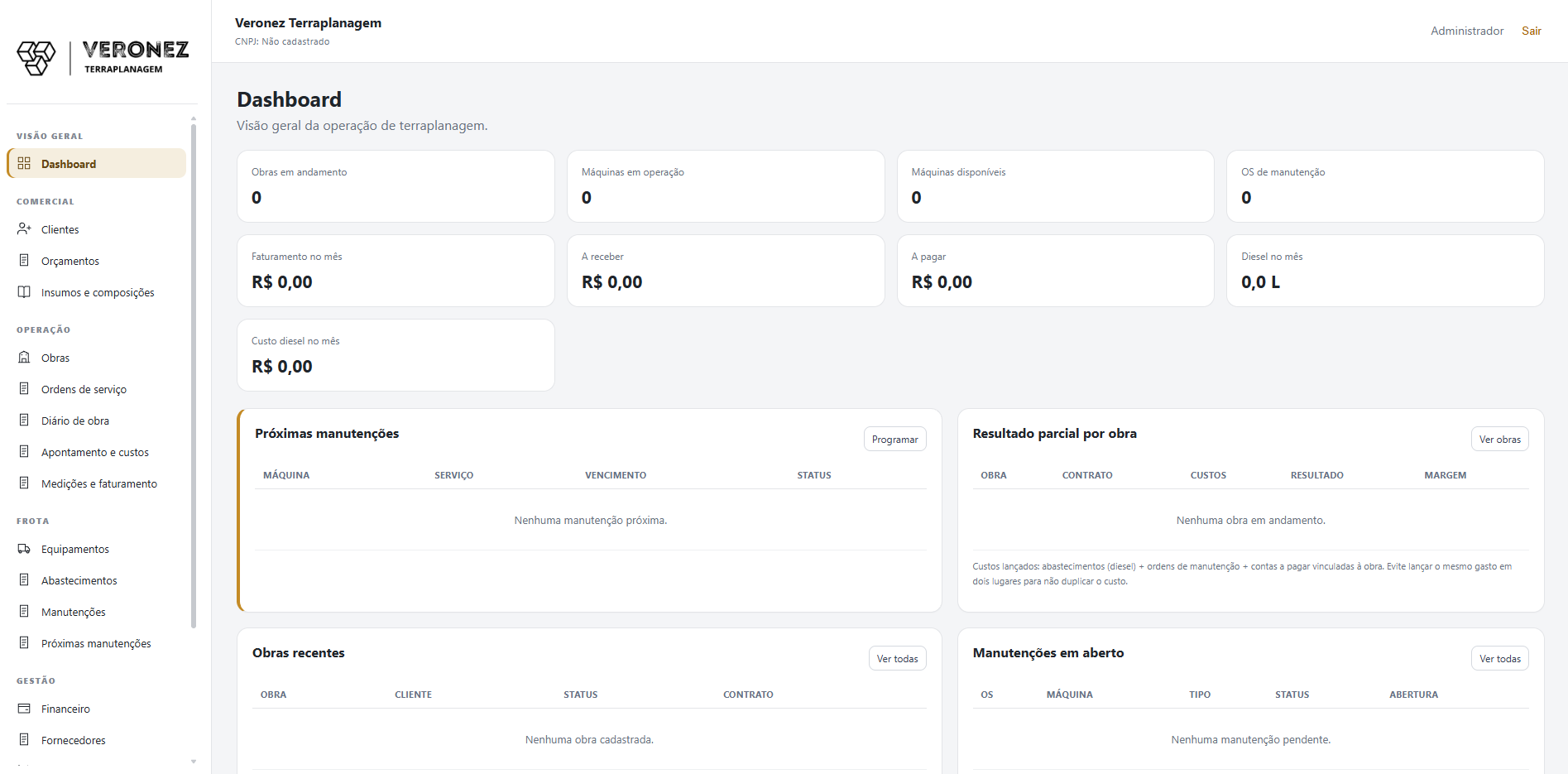
Task: Click the Apontamento e custos icon
Action: point(24,452)
